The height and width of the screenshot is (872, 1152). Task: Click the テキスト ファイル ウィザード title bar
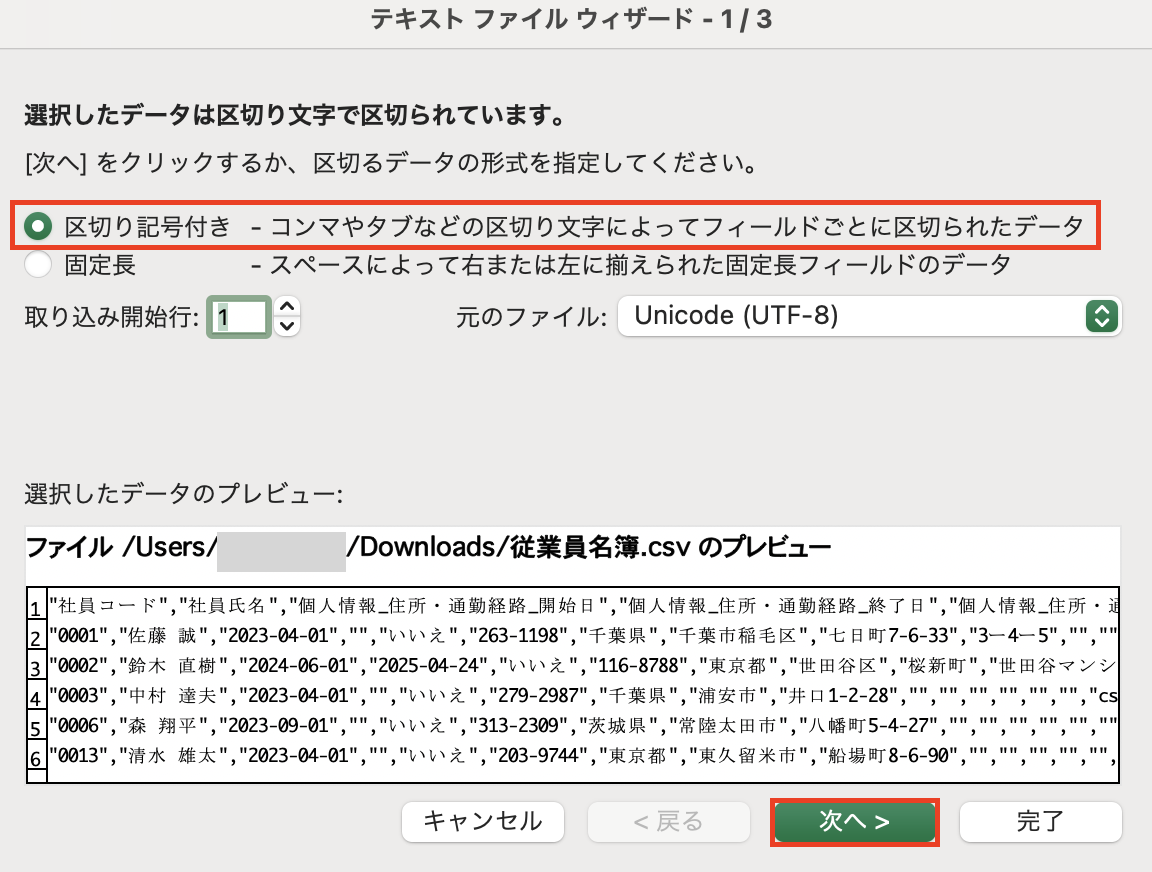tap(576, 18)
